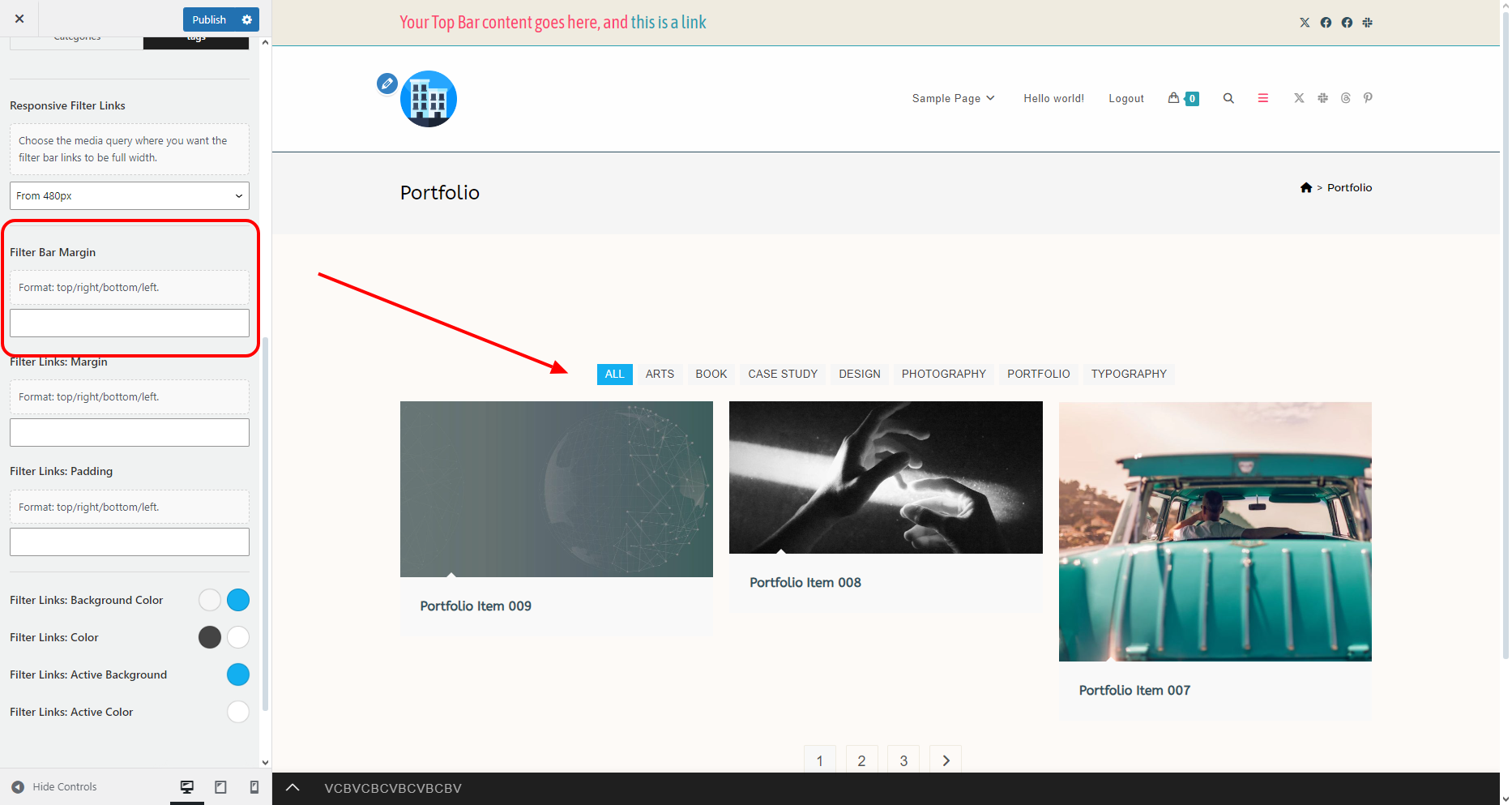Open the Filter Links Active Background swatch
The width and height of the screenshot is (1512, 805).
pos(238,674)
